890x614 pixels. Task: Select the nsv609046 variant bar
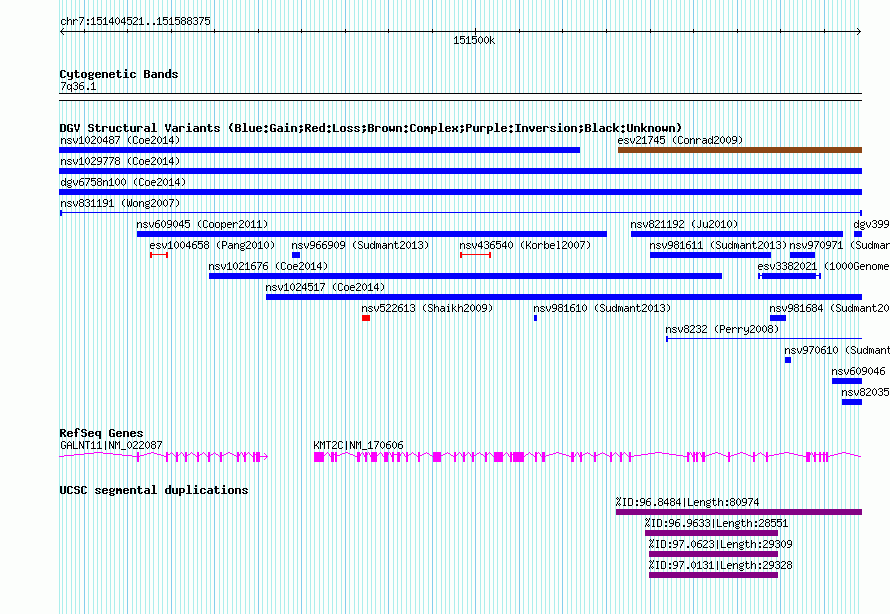tap(847, 381)
